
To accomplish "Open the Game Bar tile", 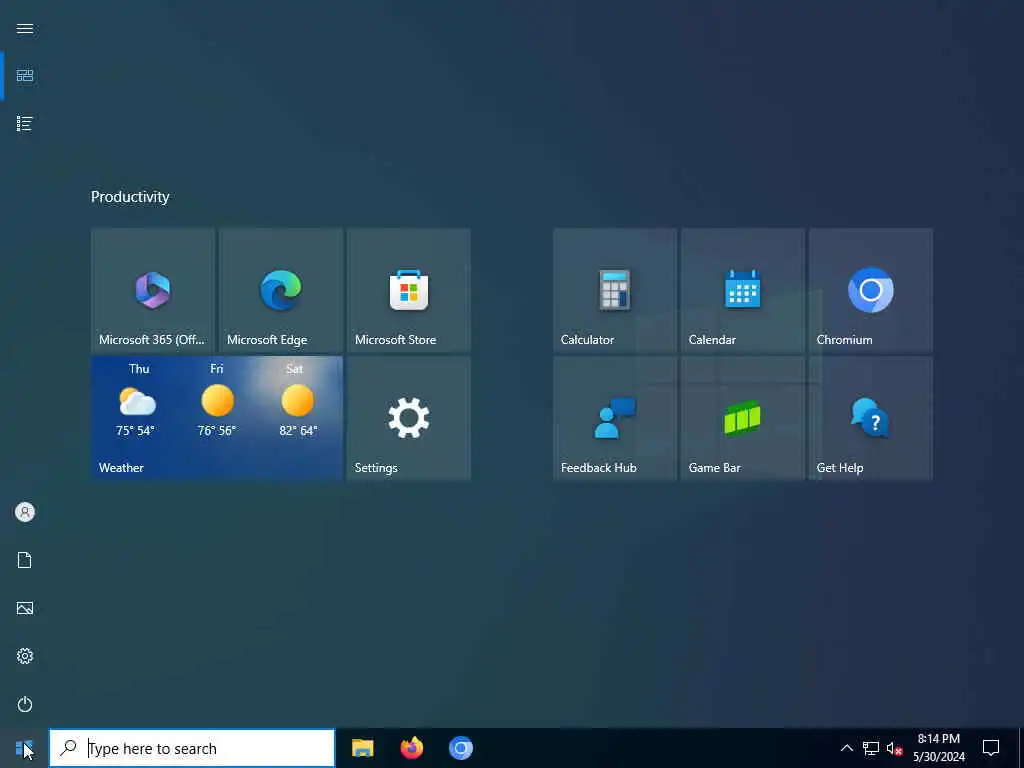I will click(x=743, y=418).
